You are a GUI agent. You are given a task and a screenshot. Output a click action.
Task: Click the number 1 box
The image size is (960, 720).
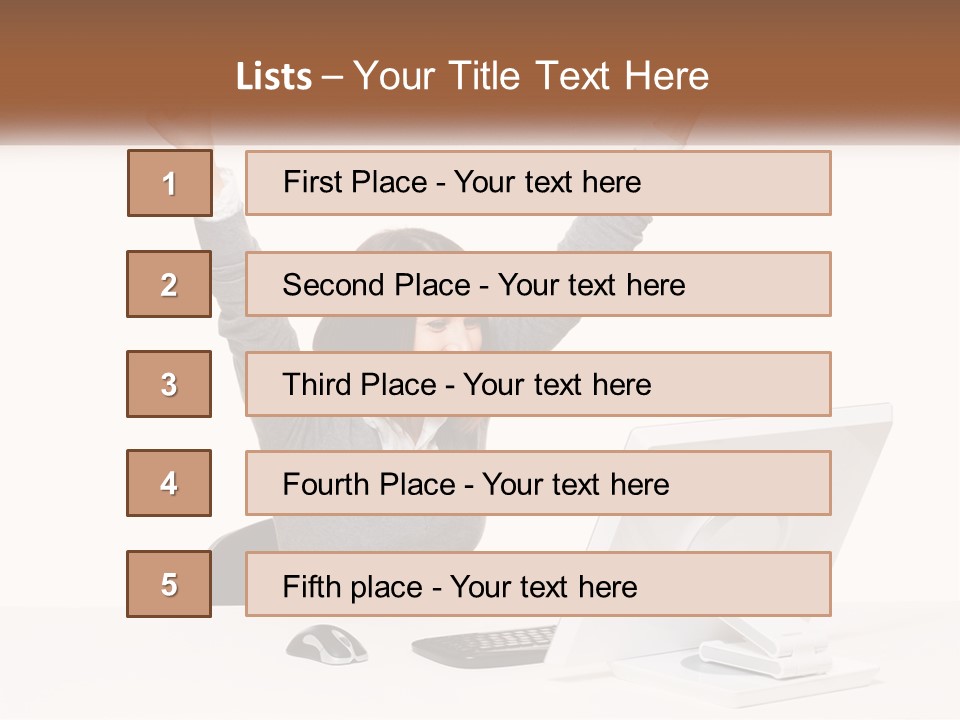point(169,183)
